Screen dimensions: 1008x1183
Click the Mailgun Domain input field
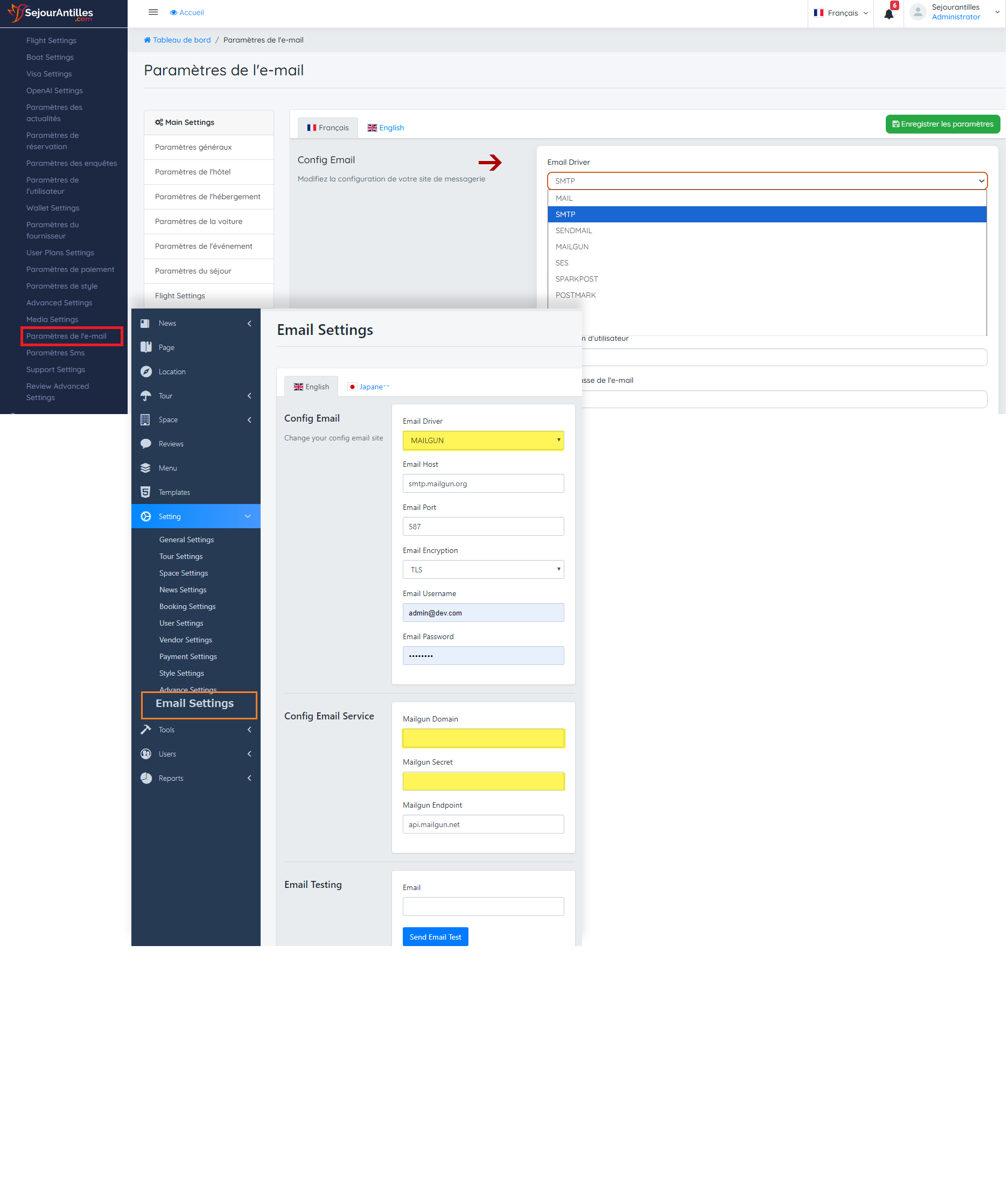pyautogui.click(x=482, y=738)
